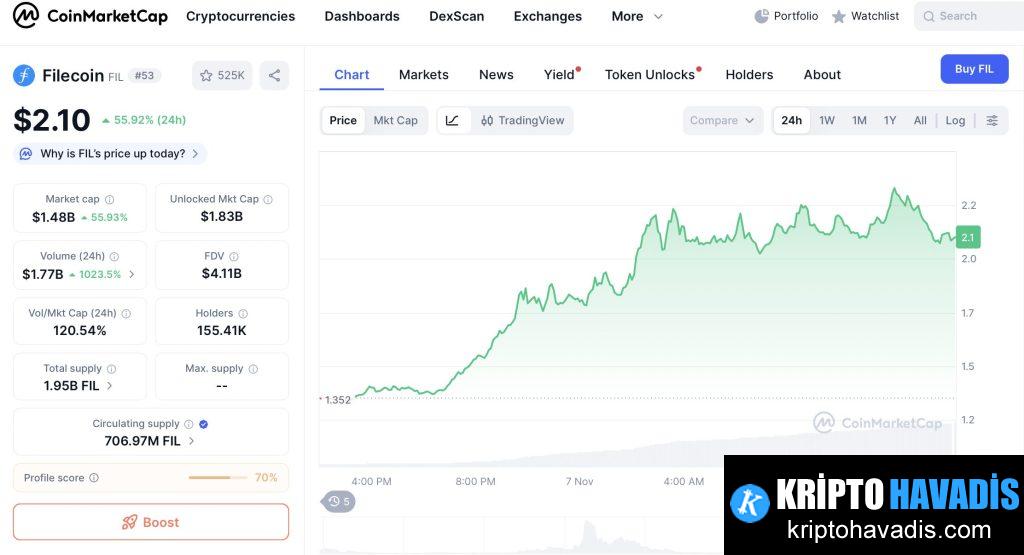1024x555 pixels.
Task: Open the News tab
Action: pos(496,74)
